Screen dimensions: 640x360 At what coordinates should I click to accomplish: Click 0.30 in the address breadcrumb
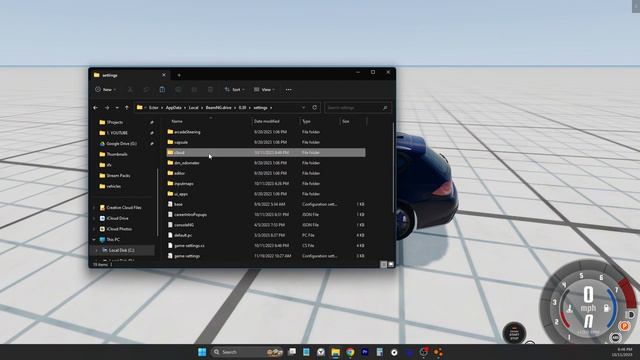tap(242, 108)
